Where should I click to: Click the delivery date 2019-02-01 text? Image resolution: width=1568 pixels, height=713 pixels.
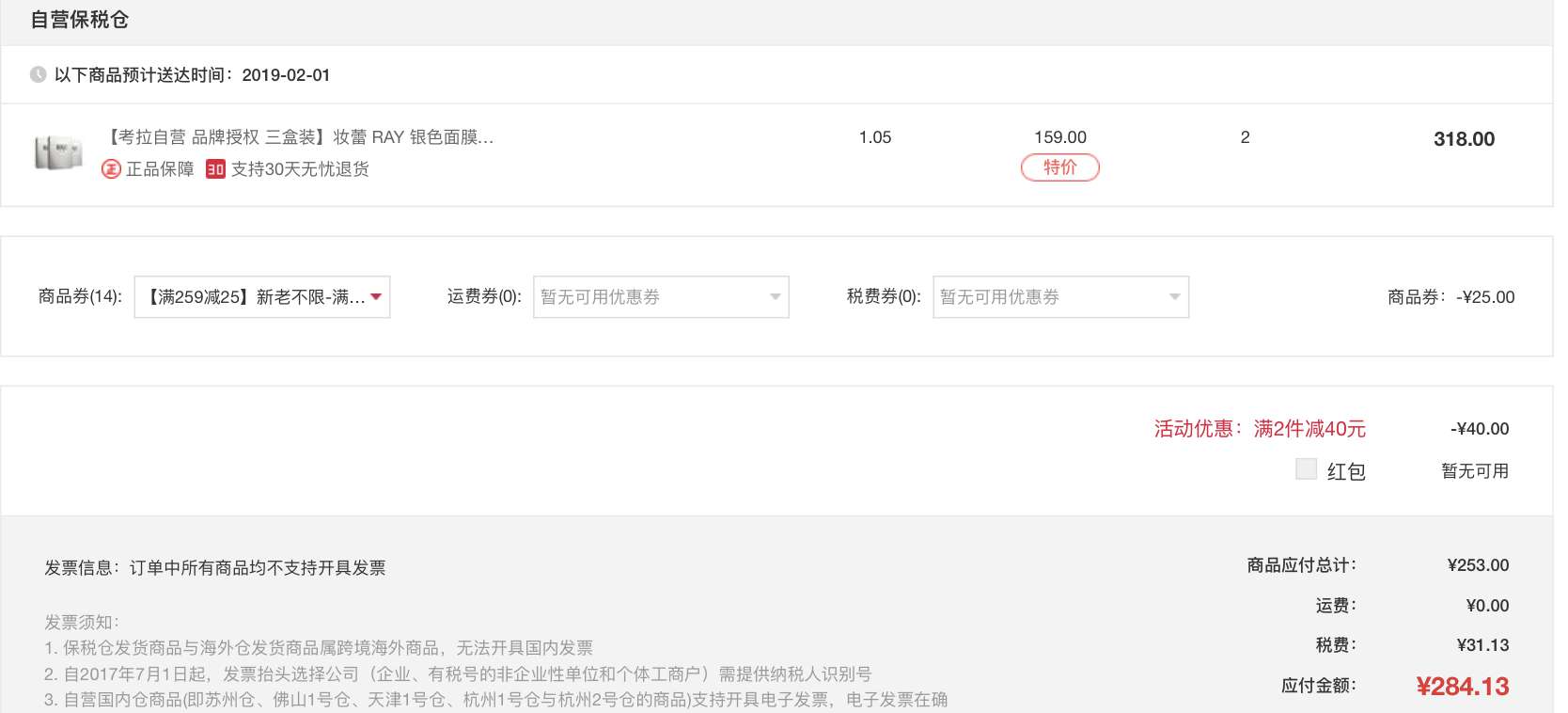[286, 75]
